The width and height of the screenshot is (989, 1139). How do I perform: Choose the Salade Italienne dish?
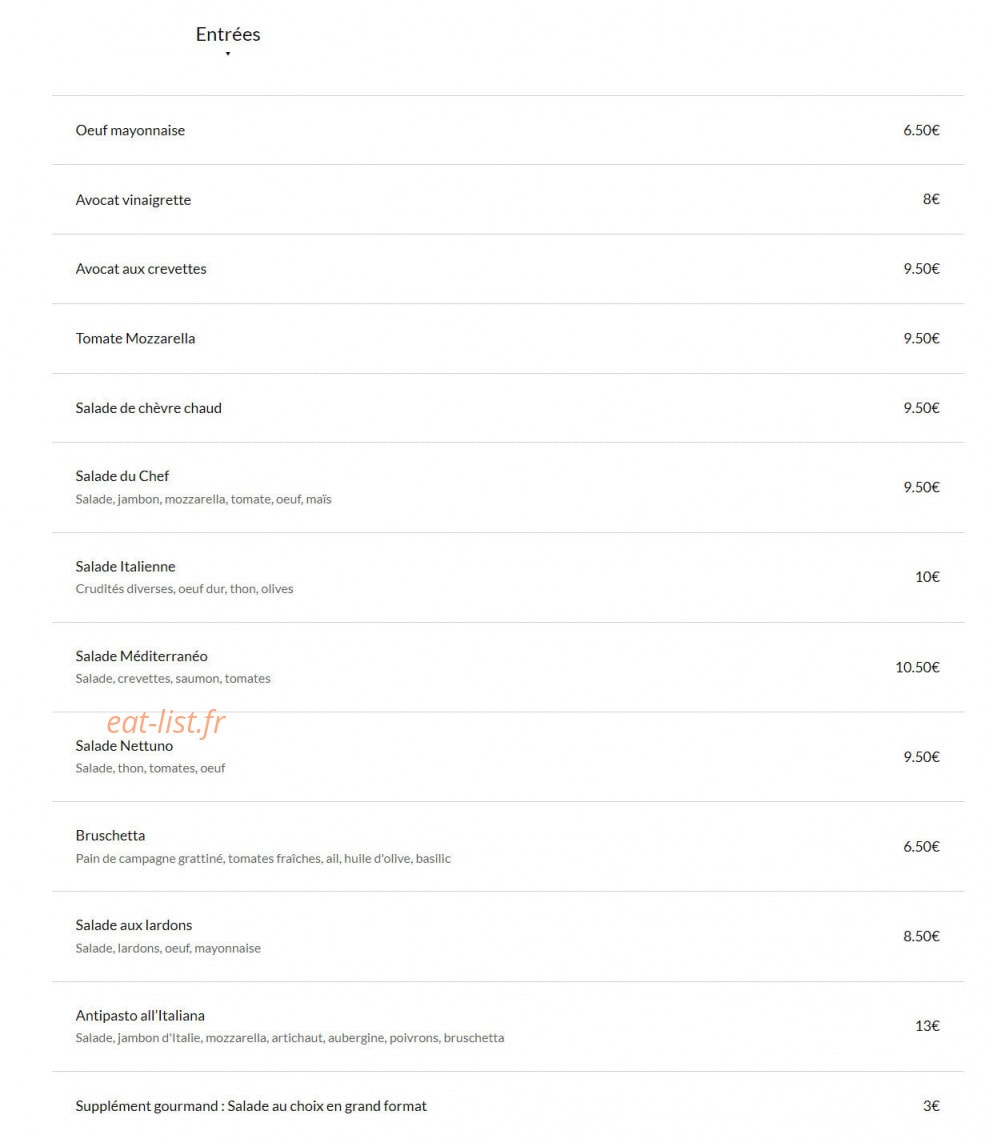[x=125, y=567]
